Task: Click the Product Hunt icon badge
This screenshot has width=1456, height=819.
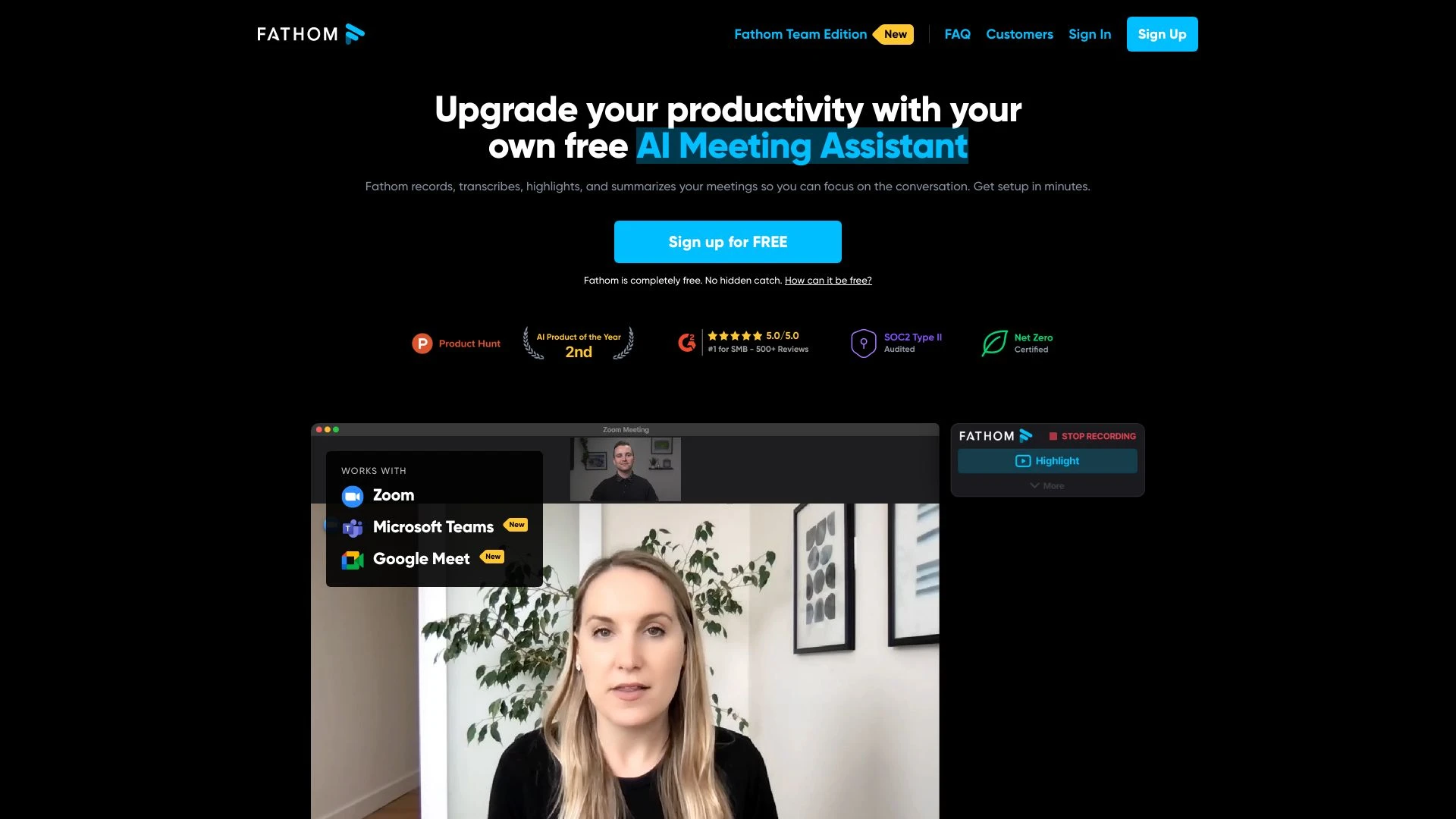Action: point(421,343)
